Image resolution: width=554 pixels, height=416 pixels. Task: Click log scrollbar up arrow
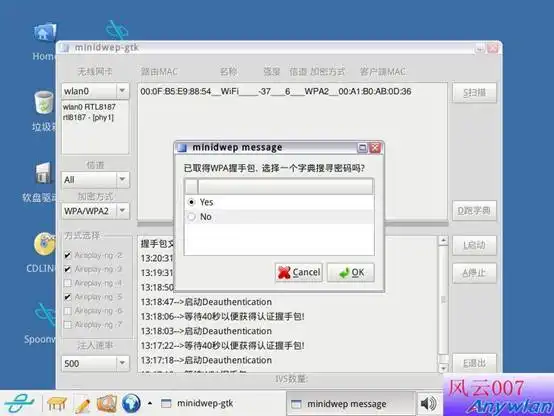click(x=443, y=241)
